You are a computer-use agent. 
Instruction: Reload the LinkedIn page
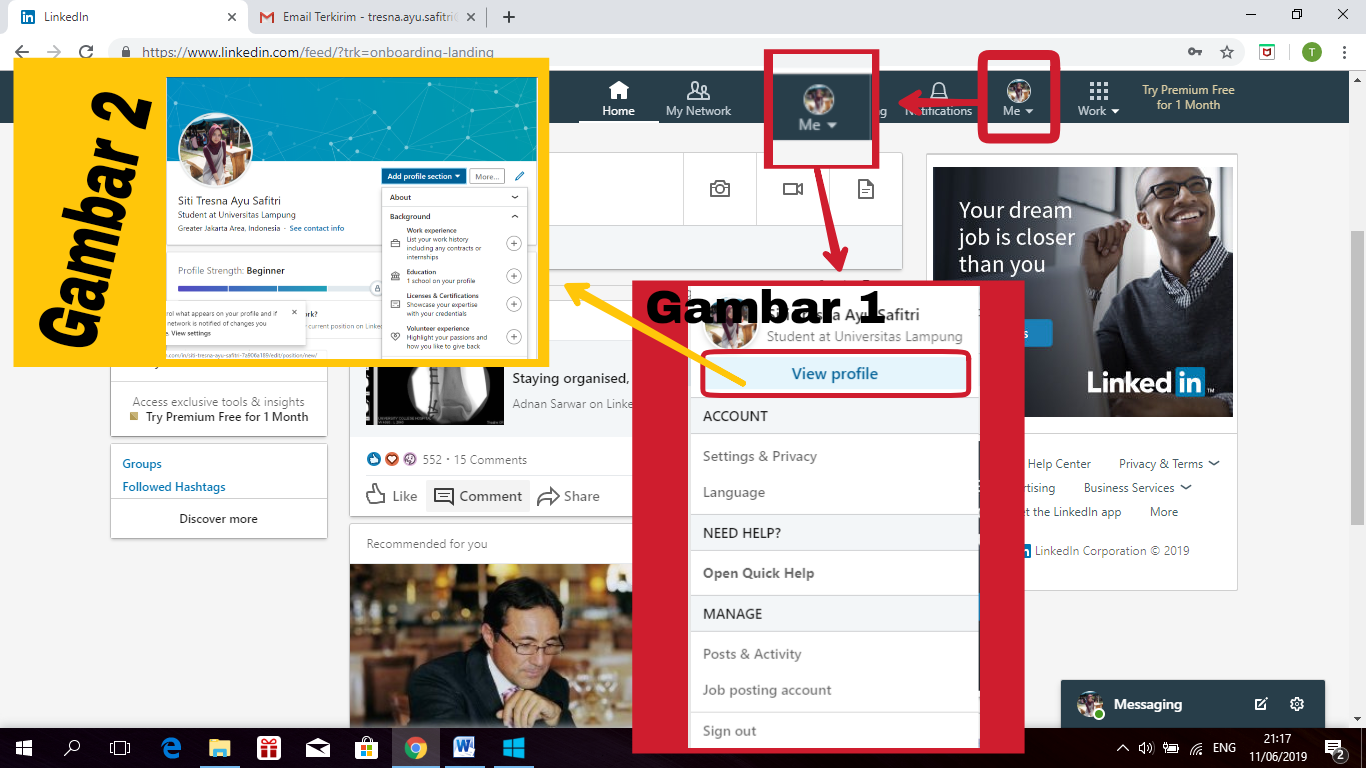[86, 52]
